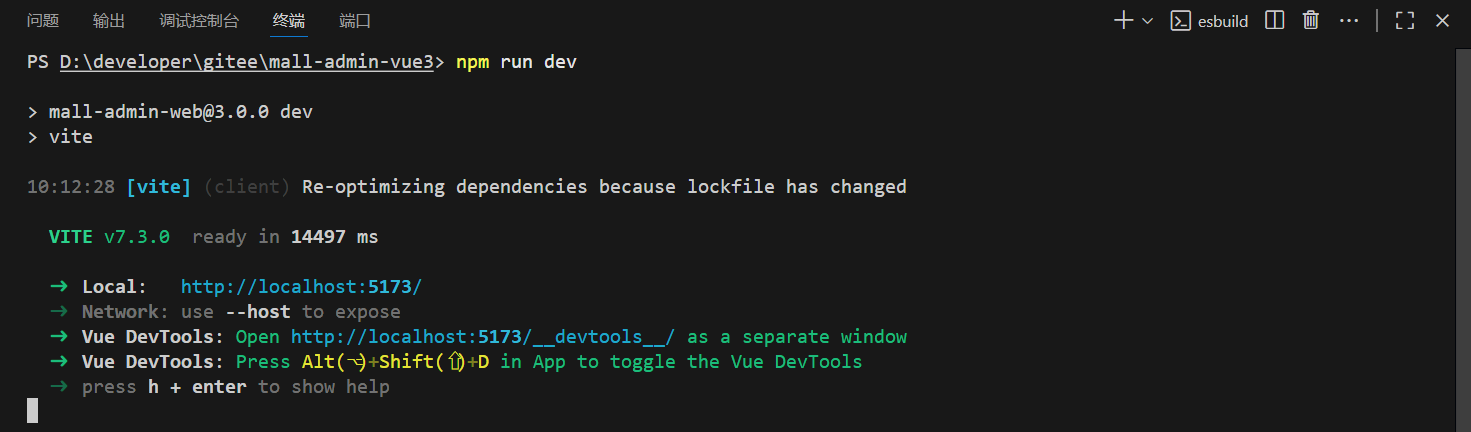1471x432 pixels.
Task: Close the terminal panel
Action: point(1443,21)
